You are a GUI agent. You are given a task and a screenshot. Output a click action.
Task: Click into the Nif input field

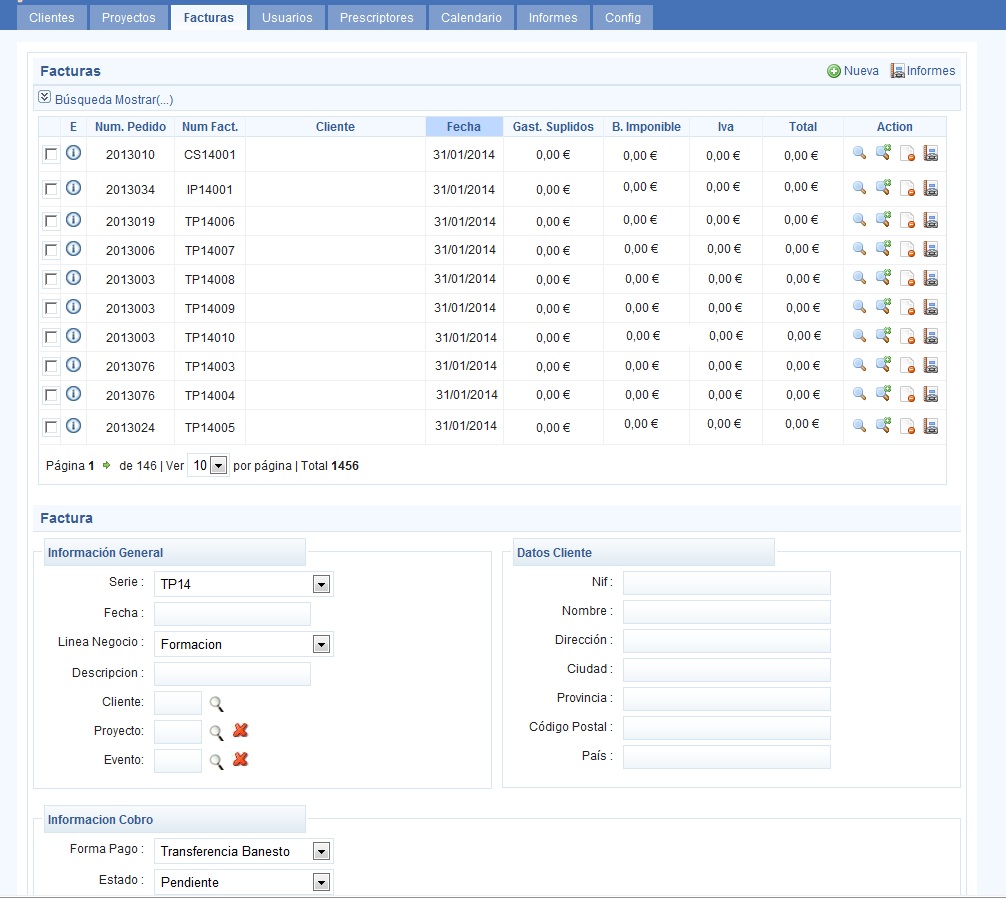tap(726, 583)
